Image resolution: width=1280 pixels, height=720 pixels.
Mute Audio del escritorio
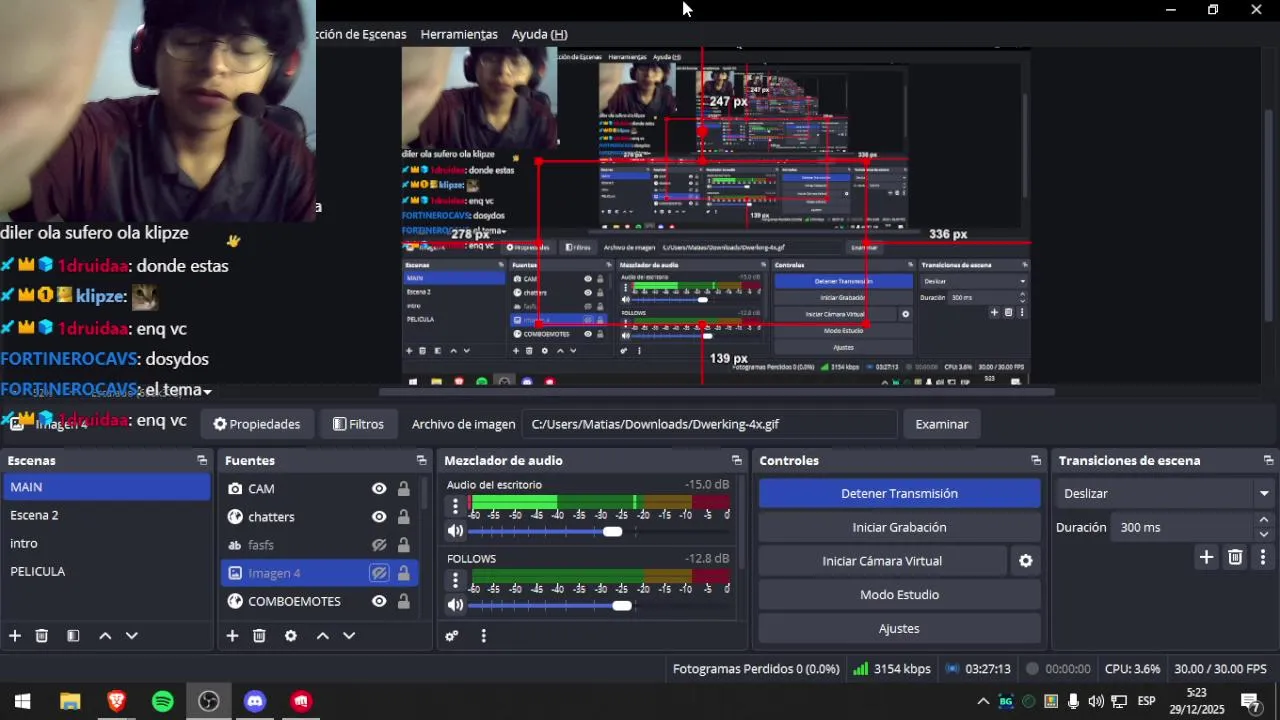pyautogui.click(x=455, y=532)
